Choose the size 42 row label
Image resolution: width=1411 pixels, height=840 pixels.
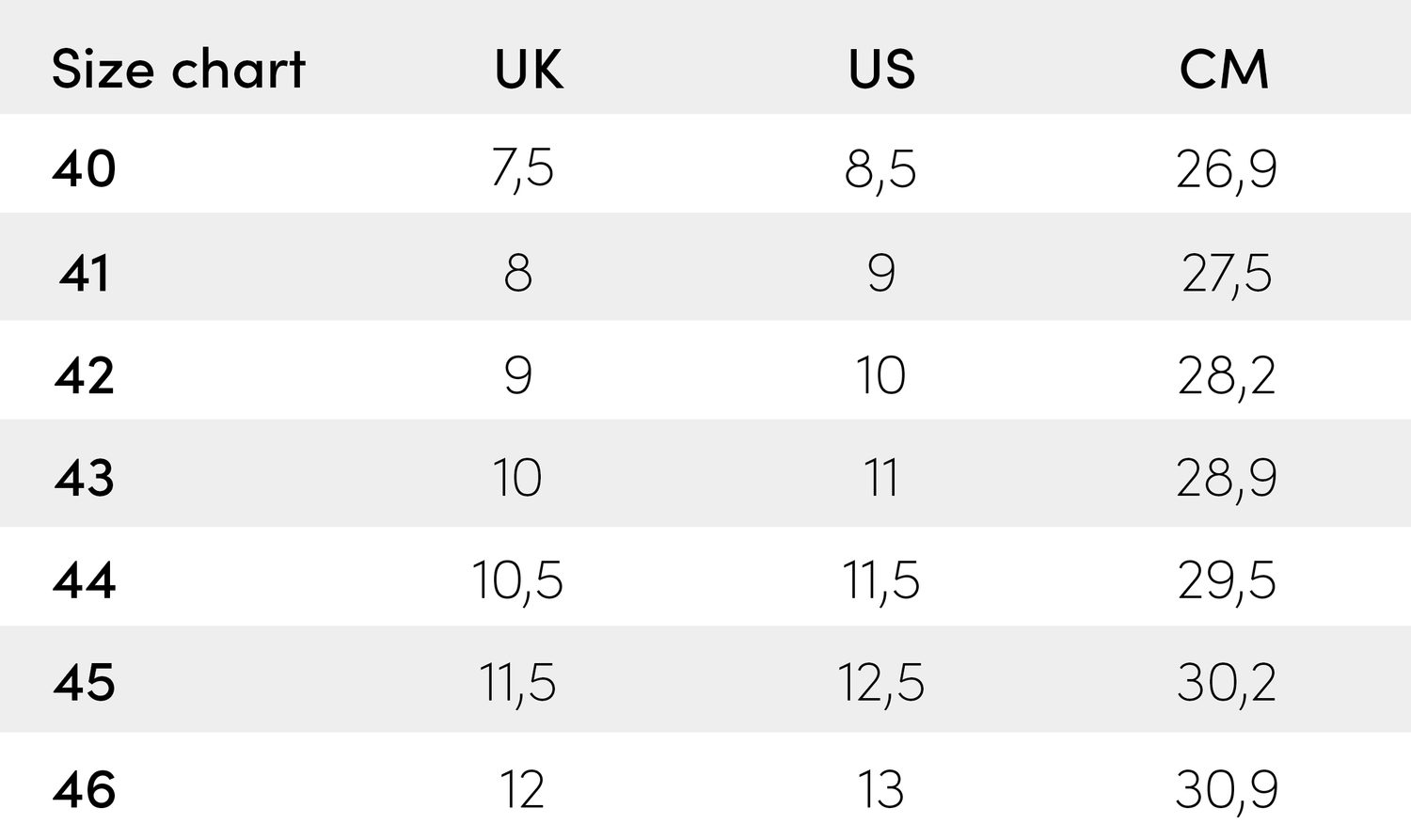point(85,375)
